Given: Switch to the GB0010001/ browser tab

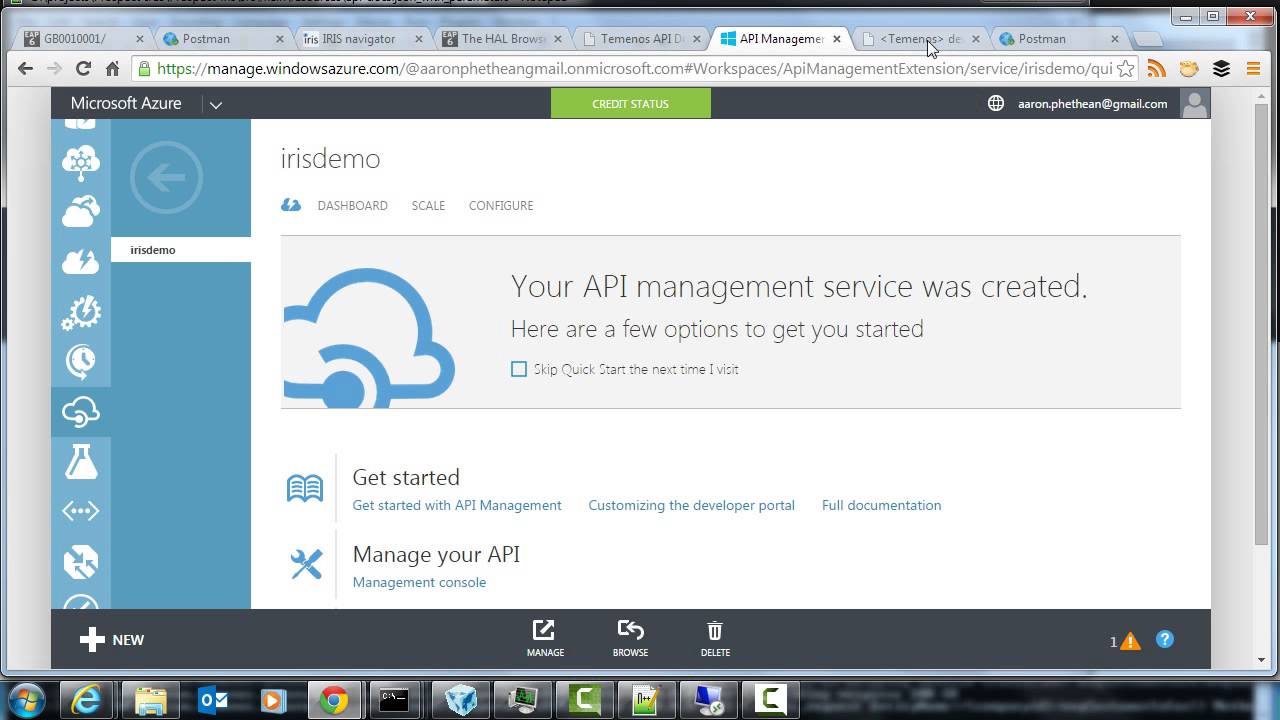Looking at the screenshot, I should (x=84, y=39).
